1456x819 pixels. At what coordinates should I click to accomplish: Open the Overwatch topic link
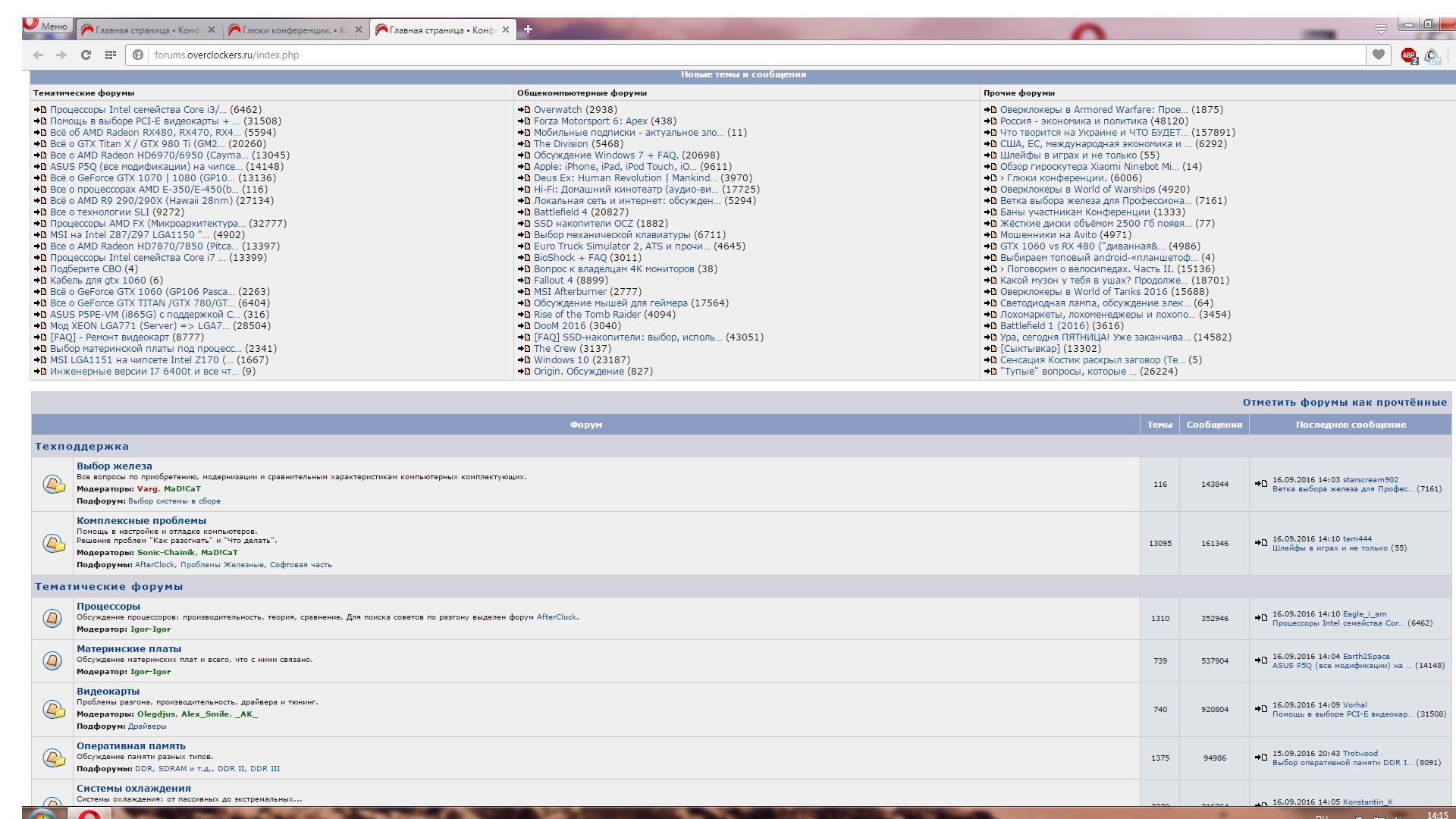tap(557, 110)
